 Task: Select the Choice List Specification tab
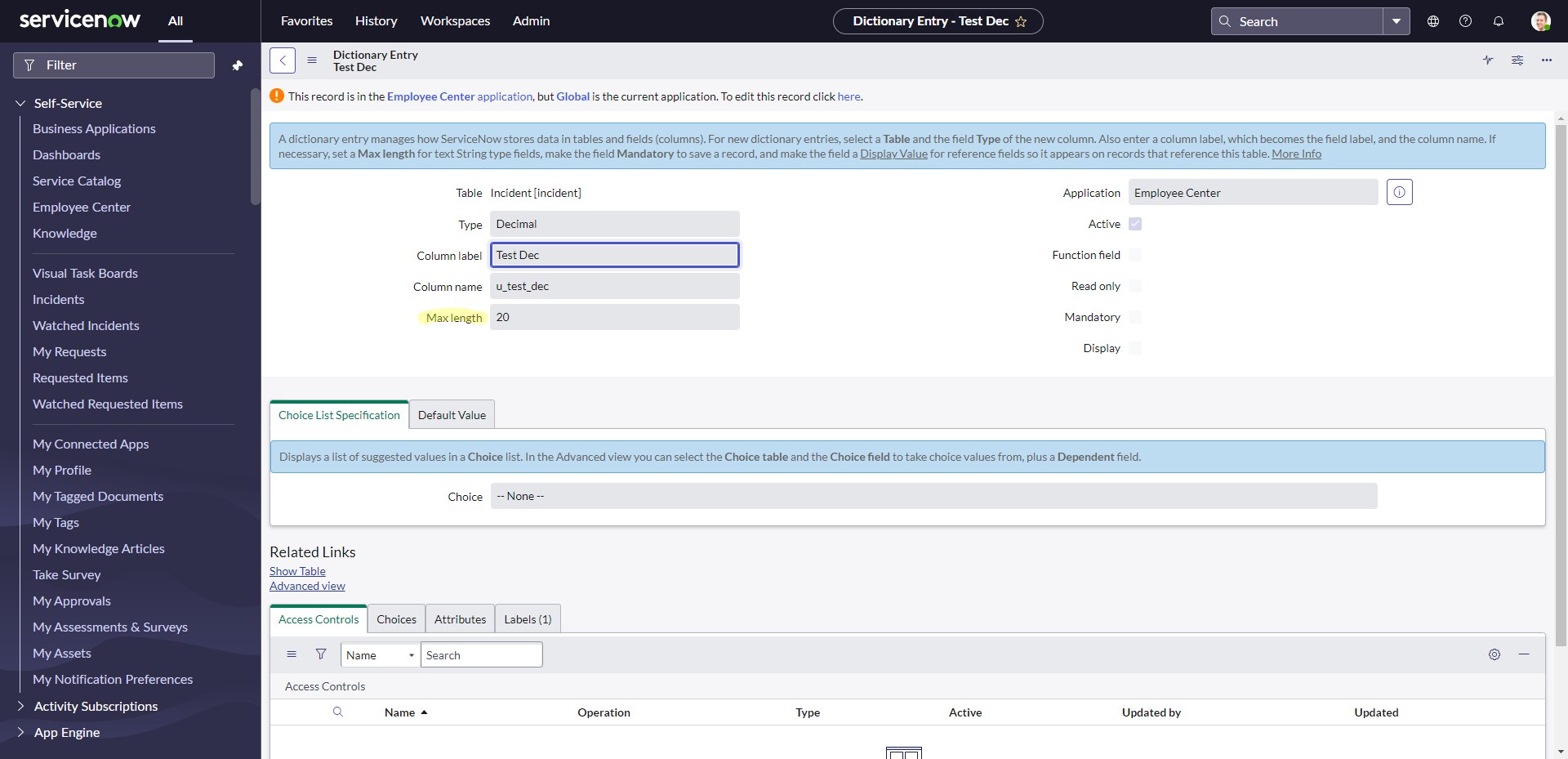(x=339, y=415)
